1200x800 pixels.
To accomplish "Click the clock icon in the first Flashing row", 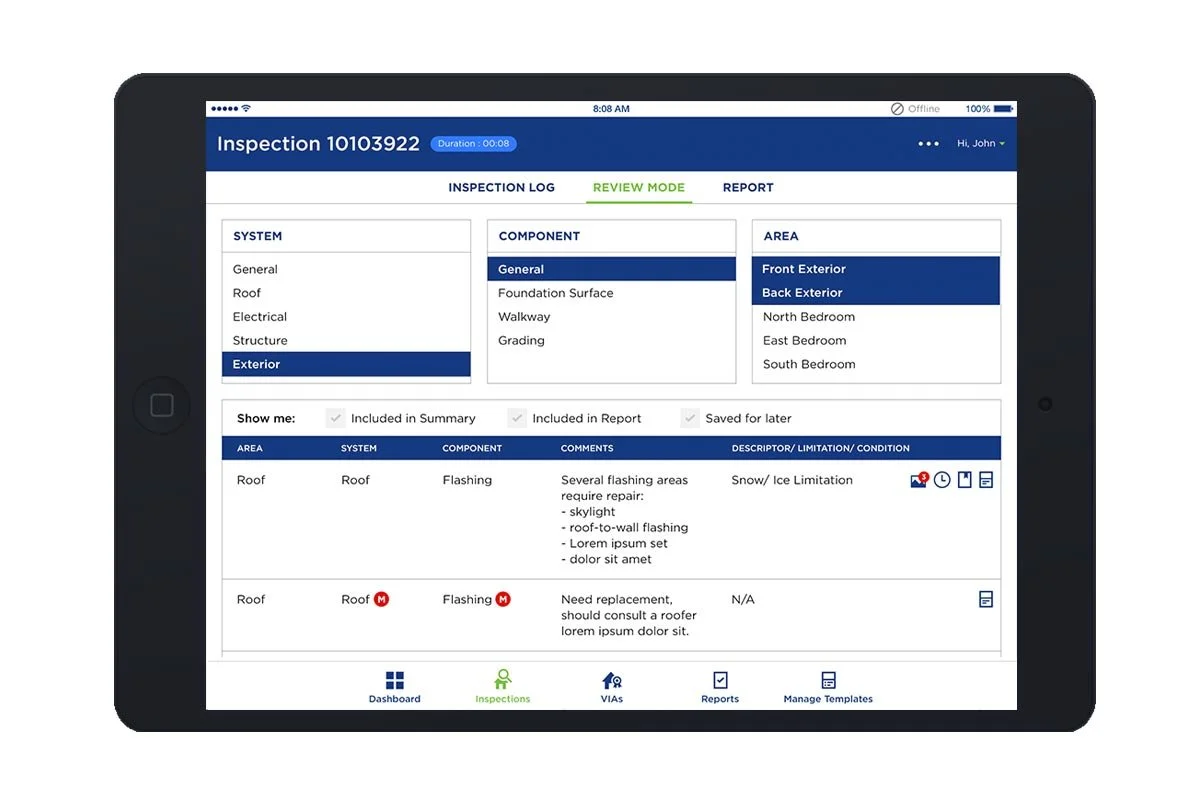I will [x=942, y=480].
